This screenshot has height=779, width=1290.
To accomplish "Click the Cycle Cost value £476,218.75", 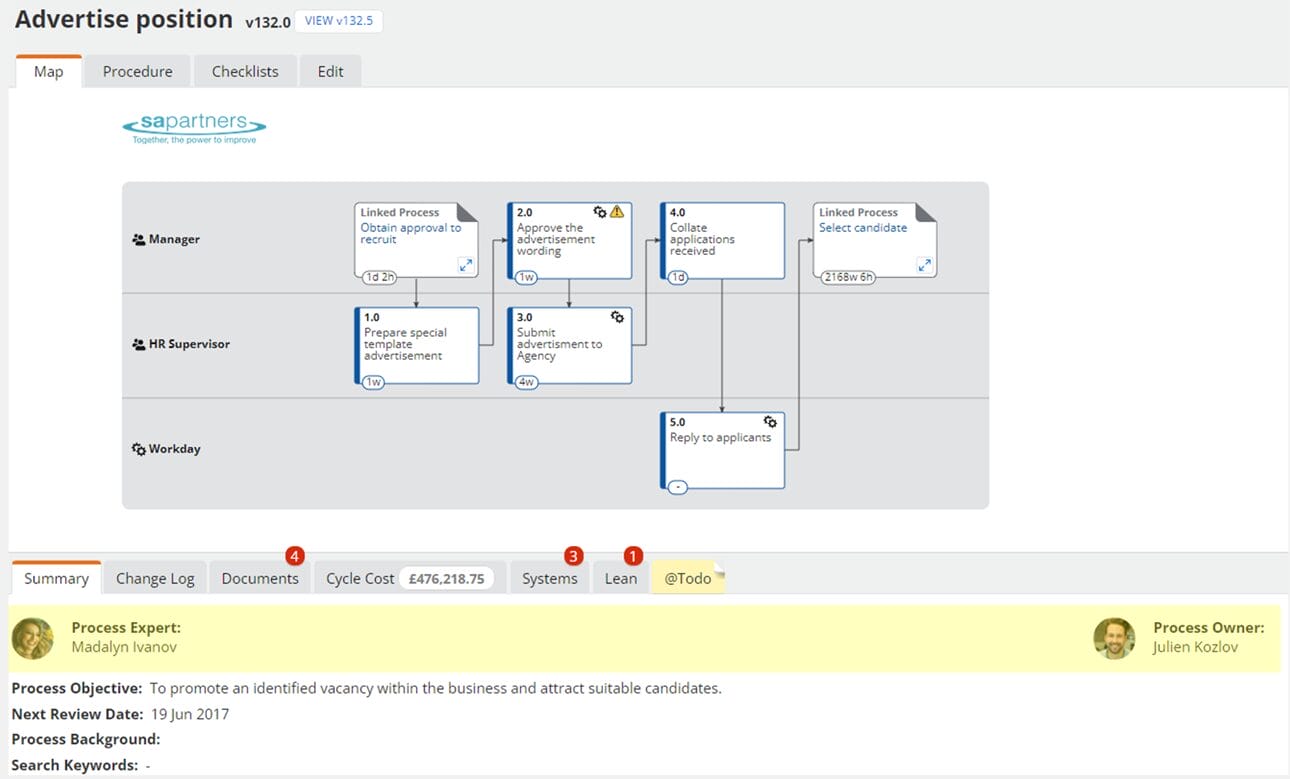I will 449,578.
